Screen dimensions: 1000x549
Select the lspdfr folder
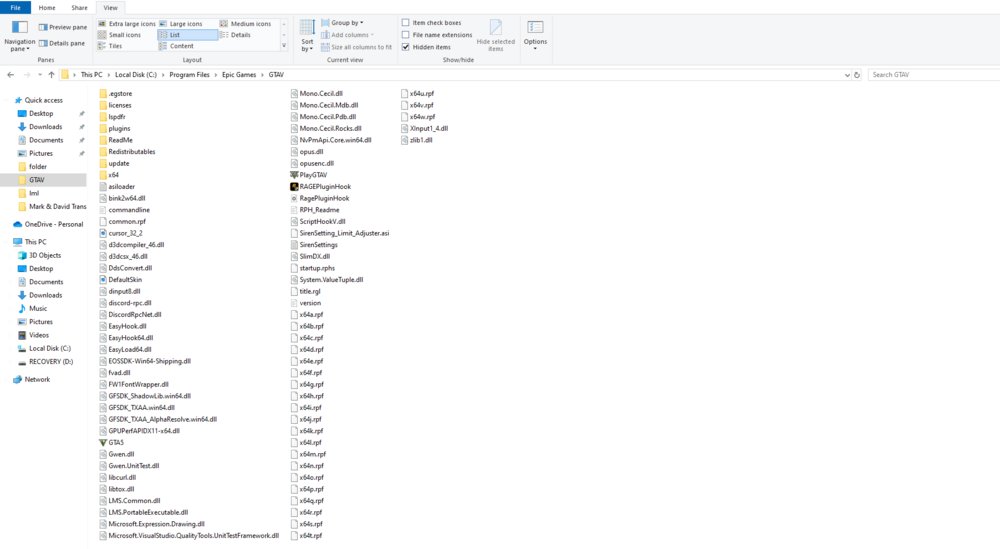click(x=112, y=117)
